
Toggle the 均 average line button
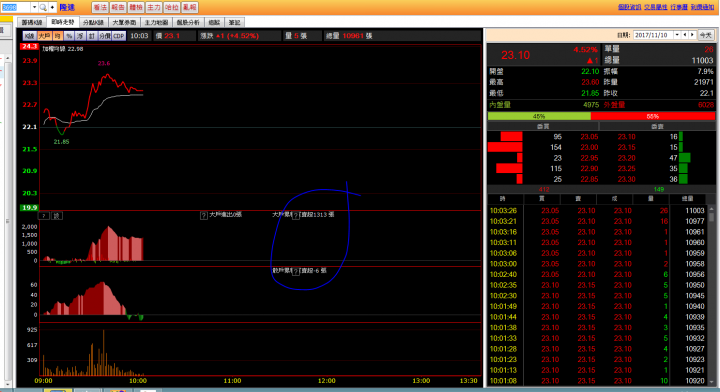click(57, 36)
